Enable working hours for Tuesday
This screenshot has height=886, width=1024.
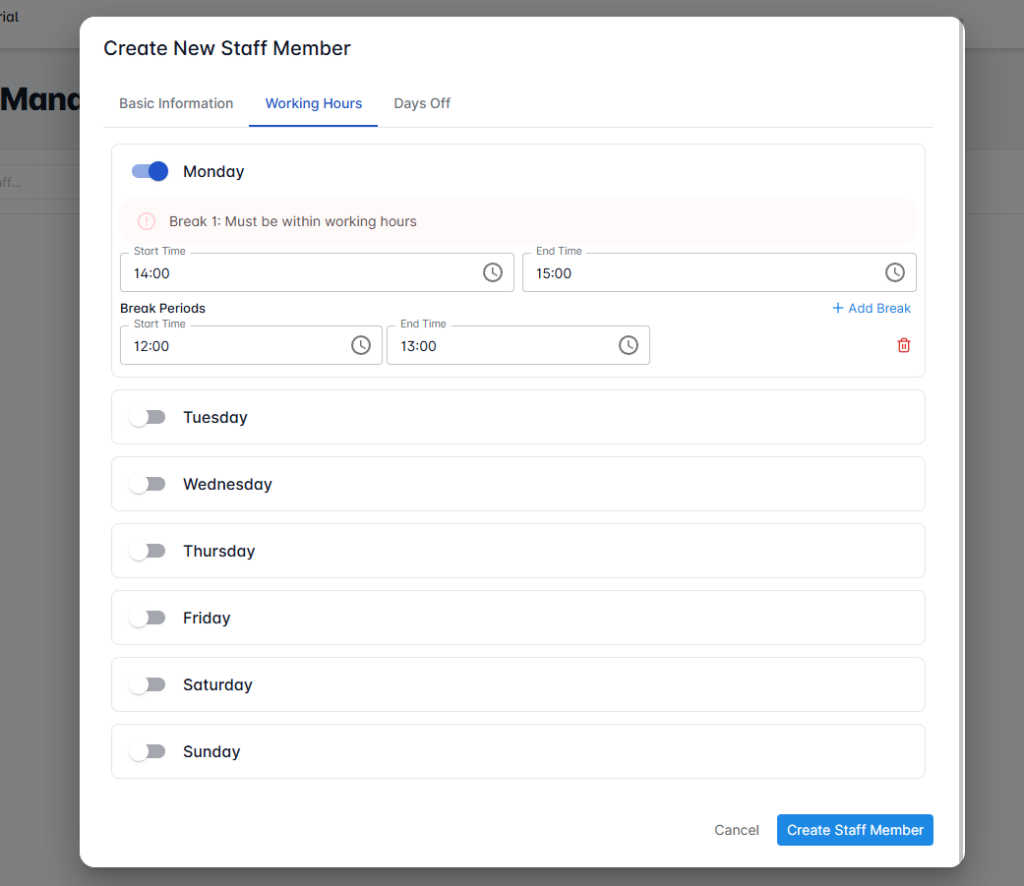(148, 417)
